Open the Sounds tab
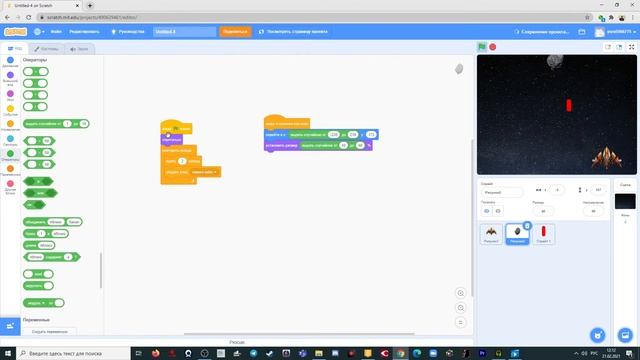Screen dimensions: 640x360 pyautogui.click(x=79, y=49)
